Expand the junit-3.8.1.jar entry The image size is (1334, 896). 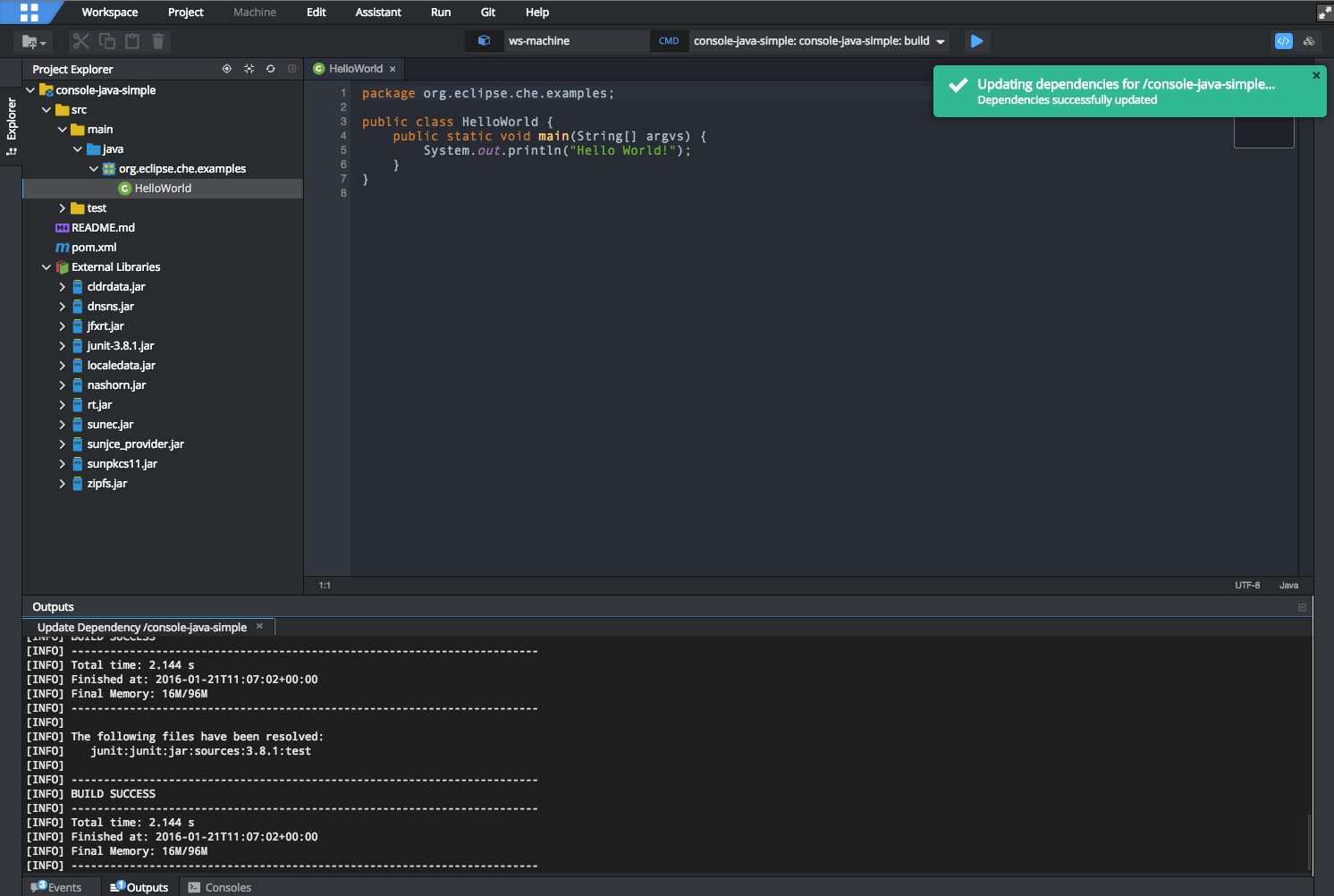(61, 345)
